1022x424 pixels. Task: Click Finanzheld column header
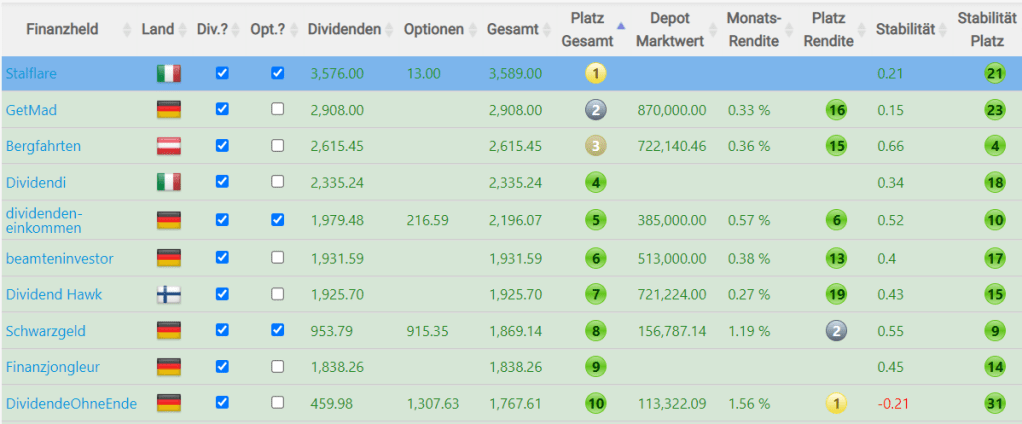[62, 29]
